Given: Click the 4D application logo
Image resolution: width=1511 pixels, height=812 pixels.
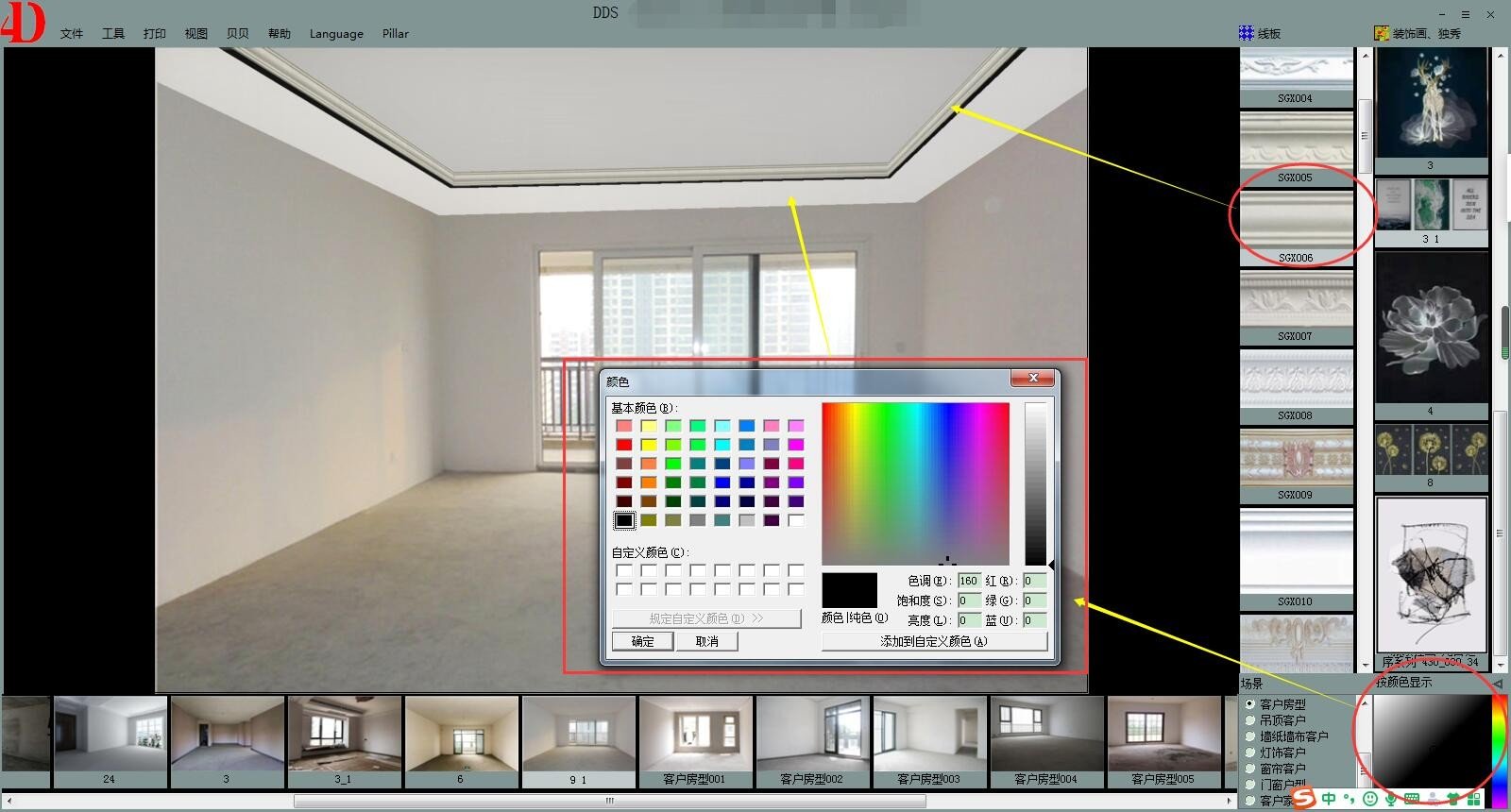Looking at the screenshot, I should point(23,23).
